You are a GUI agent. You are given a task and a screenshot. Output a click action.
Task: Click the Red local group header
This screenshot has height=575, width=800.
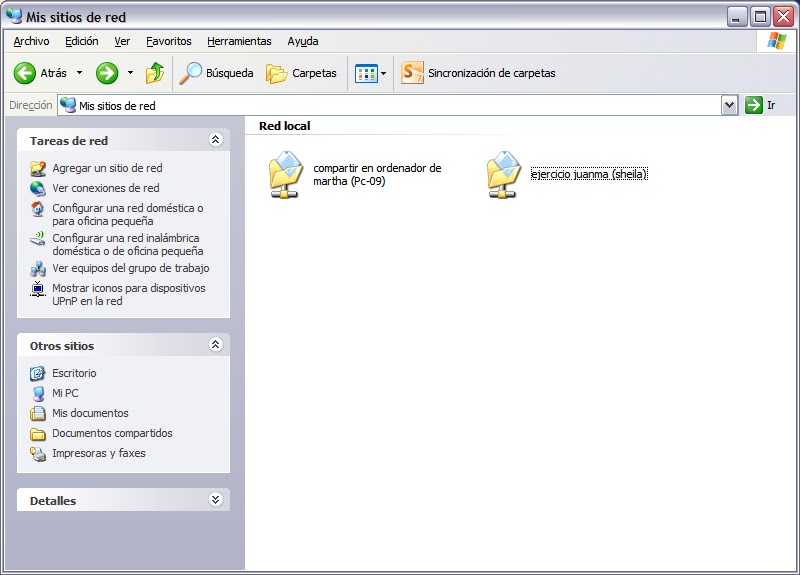click(x=285, y=126)
